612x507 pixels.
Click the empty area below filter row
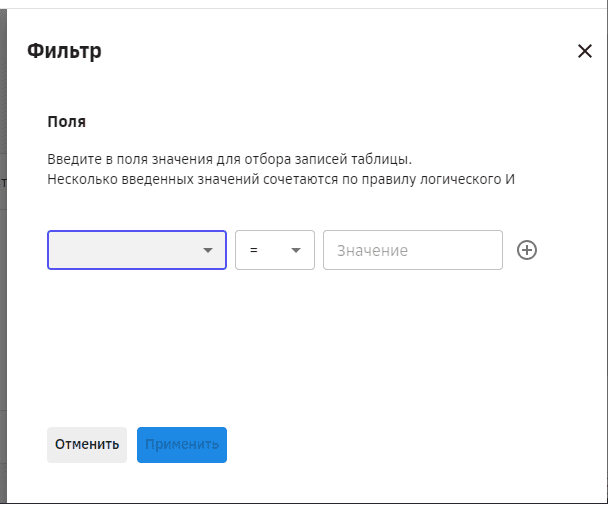click(300, 340)
